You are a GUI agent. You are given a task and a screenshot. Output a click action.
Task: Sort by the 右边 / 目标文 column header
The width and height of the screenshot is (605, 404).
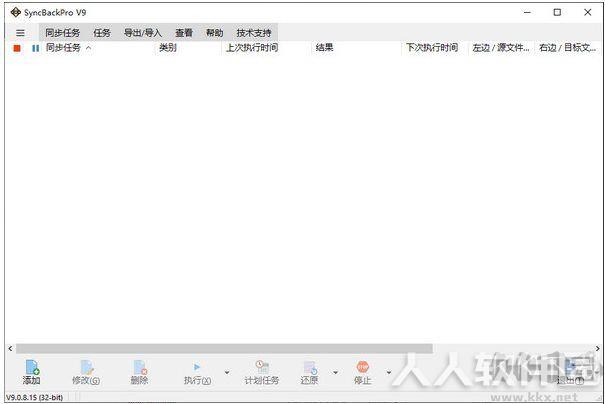point(568,48)
